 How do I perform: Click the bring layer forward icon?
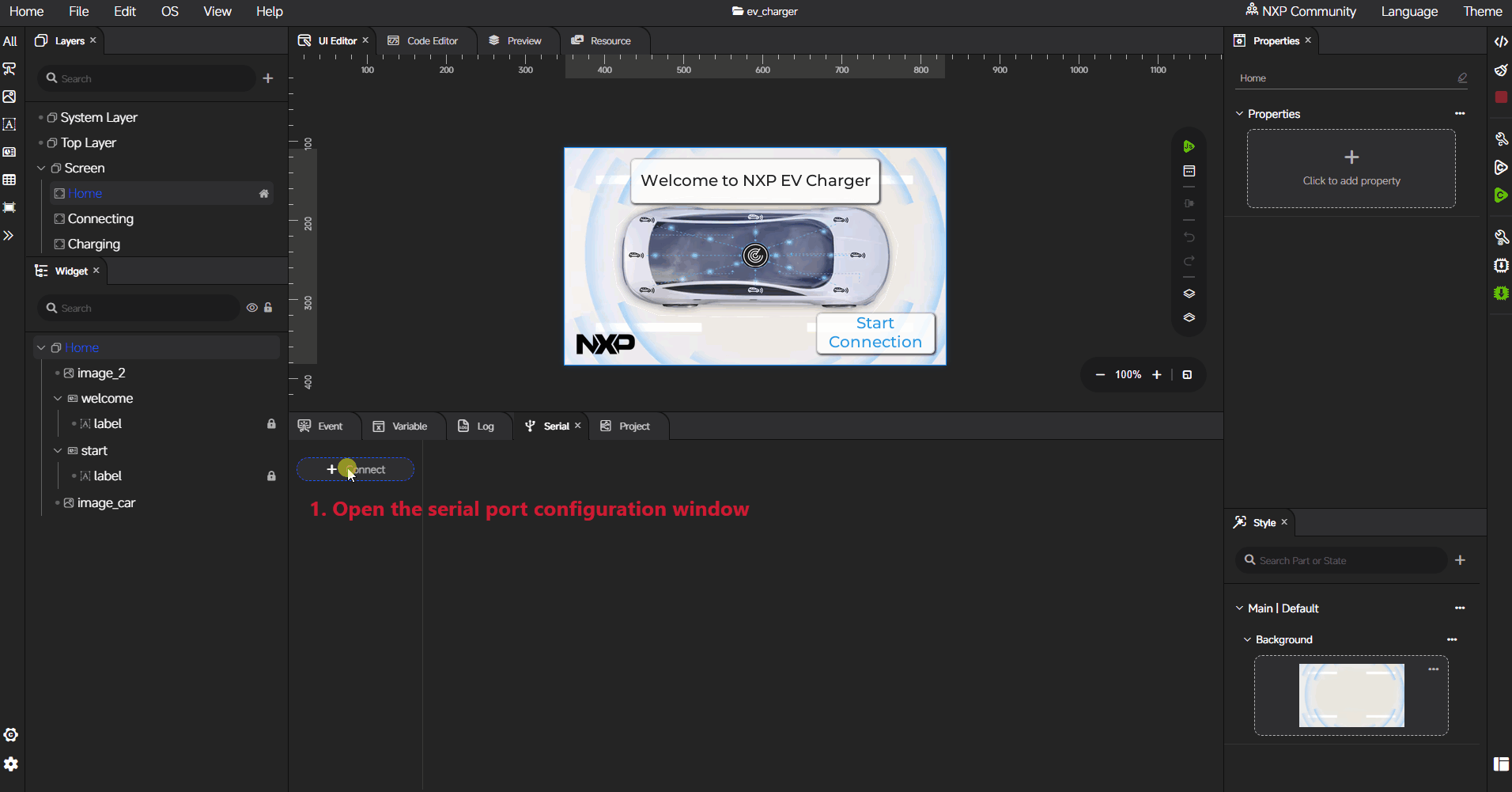[x=1189, y=294]
